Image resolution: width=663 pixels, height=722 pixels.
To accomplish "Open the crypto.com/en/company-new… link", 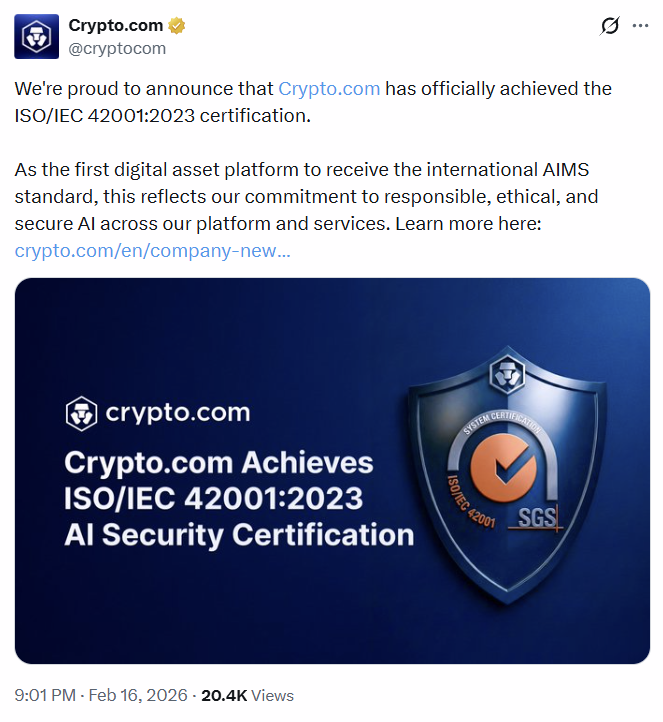I will 152,250.
